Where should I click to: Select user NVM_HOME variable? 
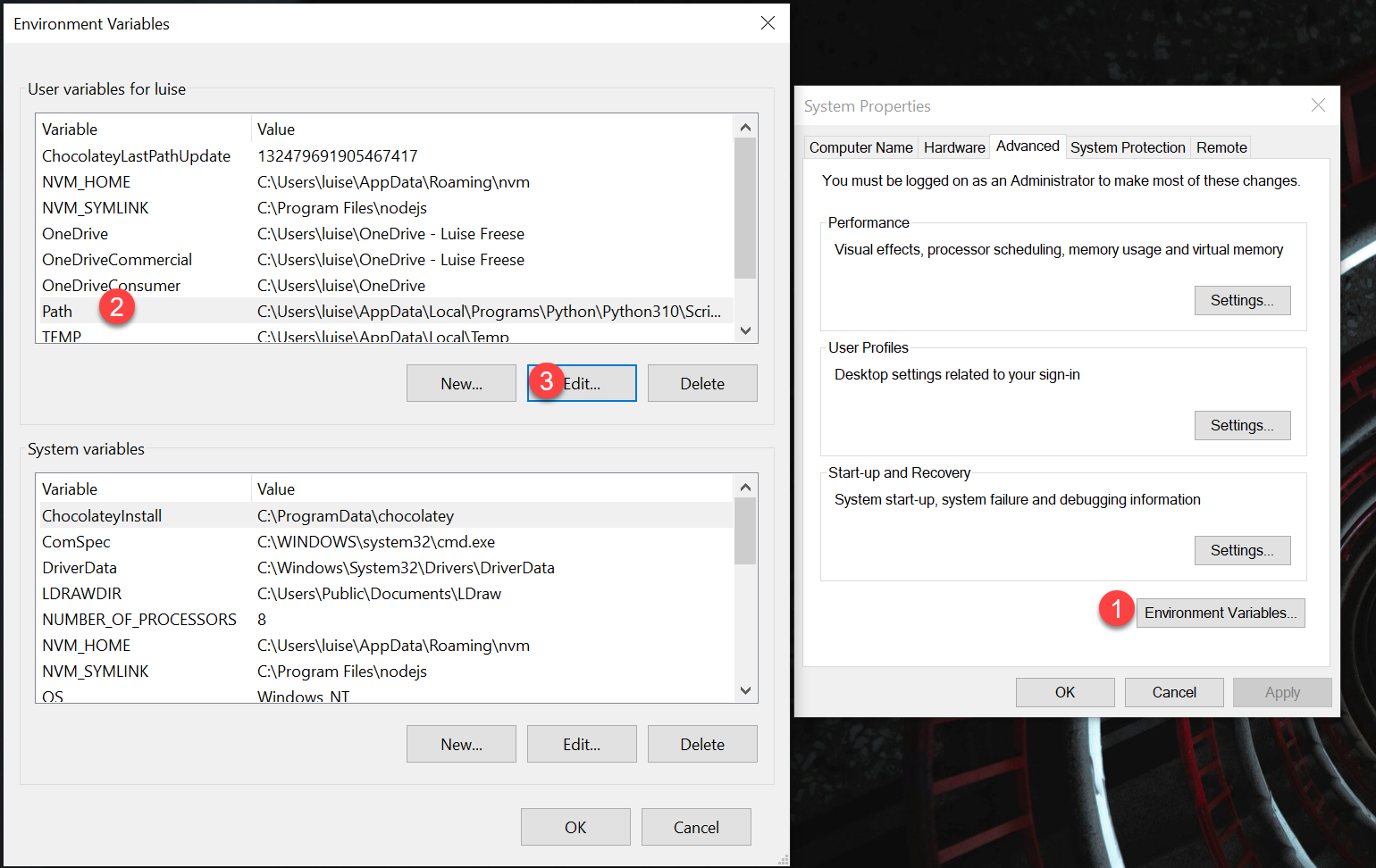click(385, 181)
